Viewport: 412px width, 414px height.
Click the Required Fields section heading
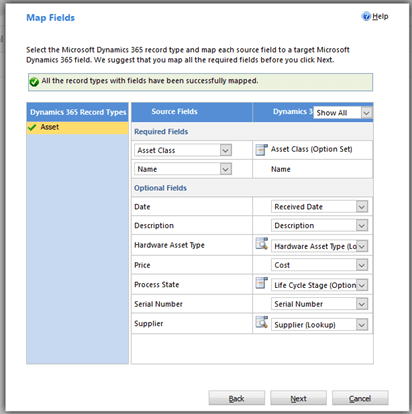click(x=161, y=132)
